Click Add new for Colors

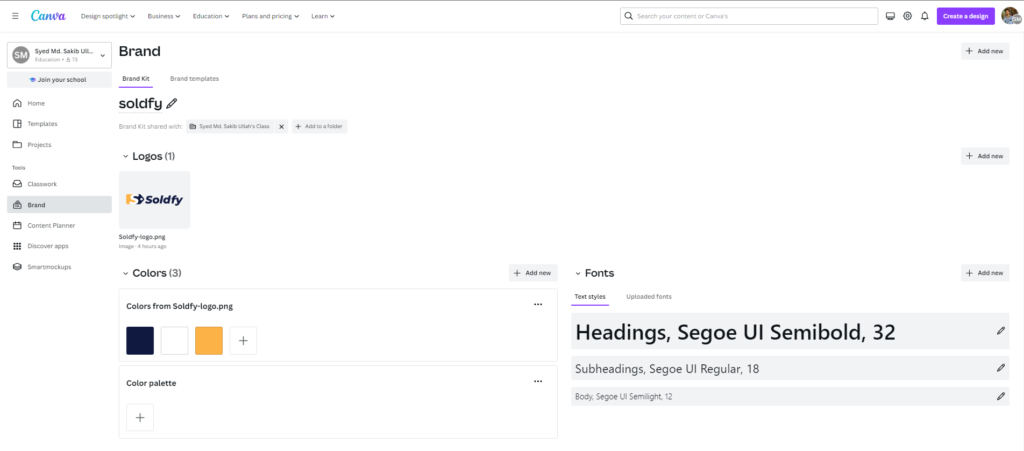click(533, 273)
